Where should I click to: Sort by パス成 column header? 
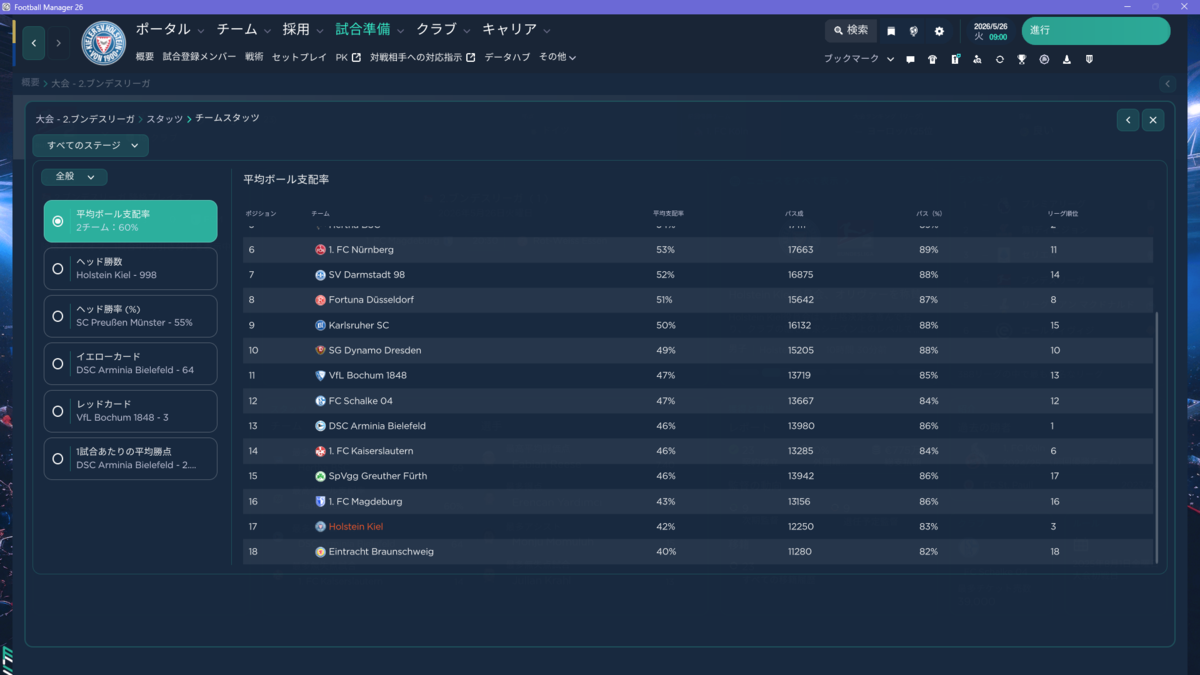[794, 214]
